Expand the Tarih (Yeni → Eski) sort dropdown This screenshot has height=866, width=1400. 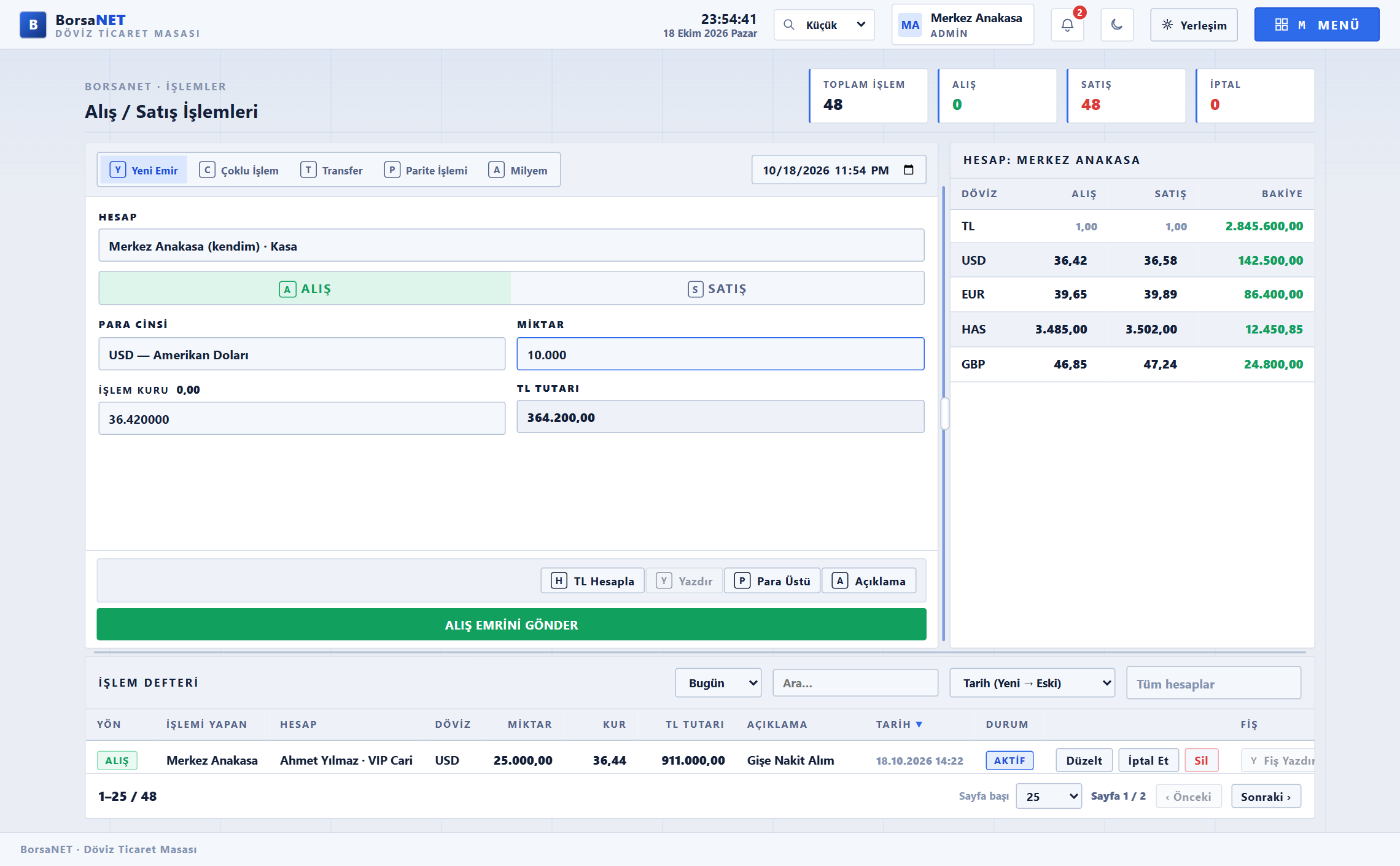[1032, 683]
